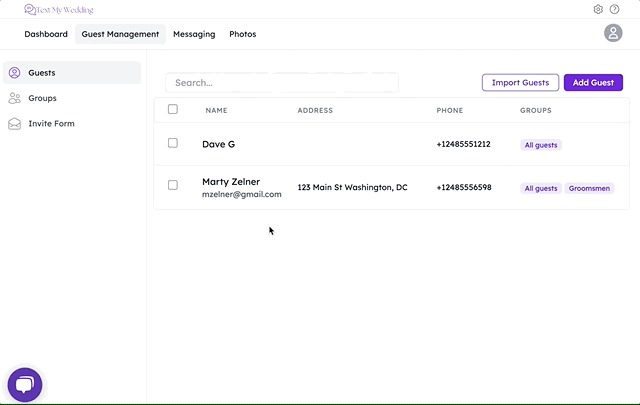
Task: Open the Messaging tab
Action: (194, 34)
